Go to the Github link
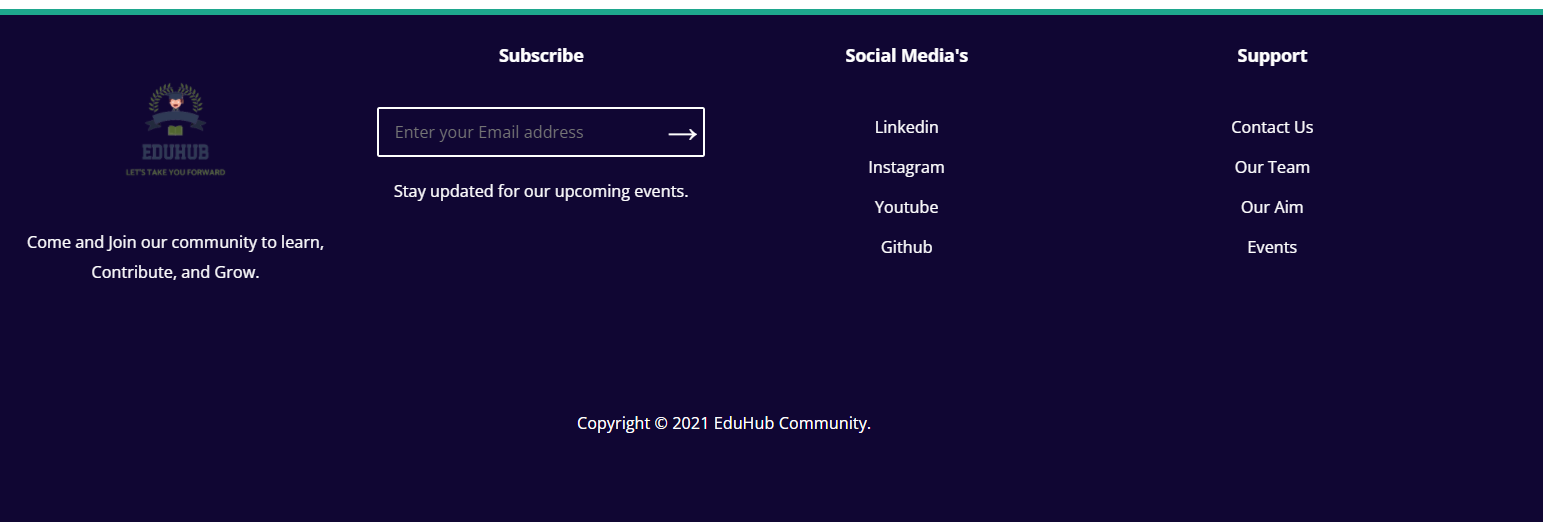This screenshot has width=1543, height=522. pyautogui.click(x=906, y=247)
